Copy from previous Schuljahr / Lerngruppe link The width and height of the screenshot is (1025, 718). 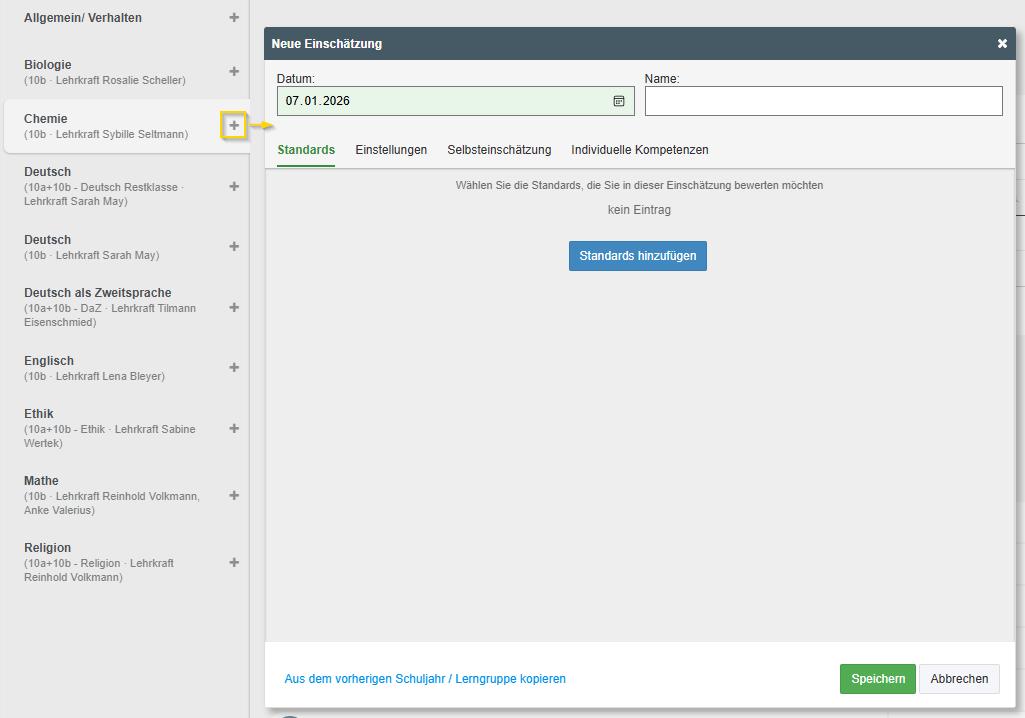(x=425, y=679)
